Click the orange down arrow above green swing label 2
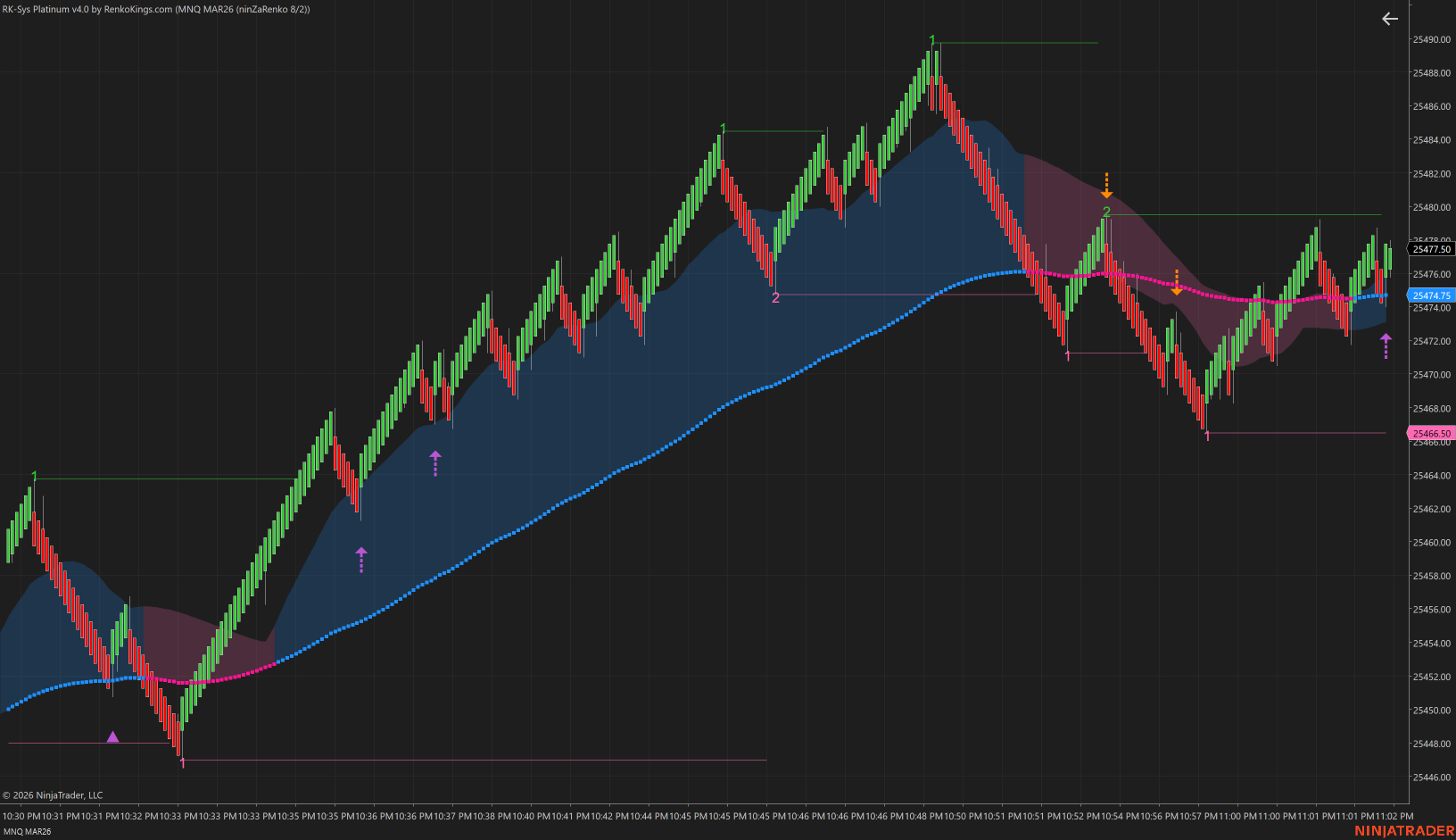This screenshot has height=840, width=1456. pos(1106,186)
